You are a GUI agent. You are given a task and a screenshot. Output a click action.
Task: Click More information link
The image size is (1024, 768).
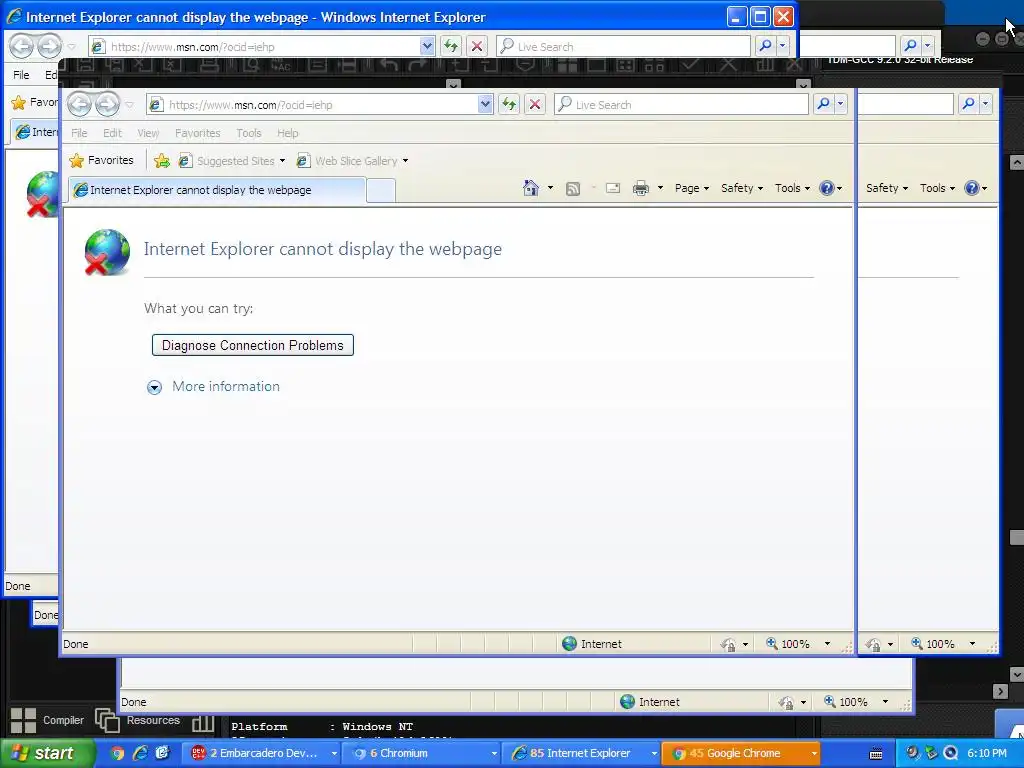click(226, 386)
